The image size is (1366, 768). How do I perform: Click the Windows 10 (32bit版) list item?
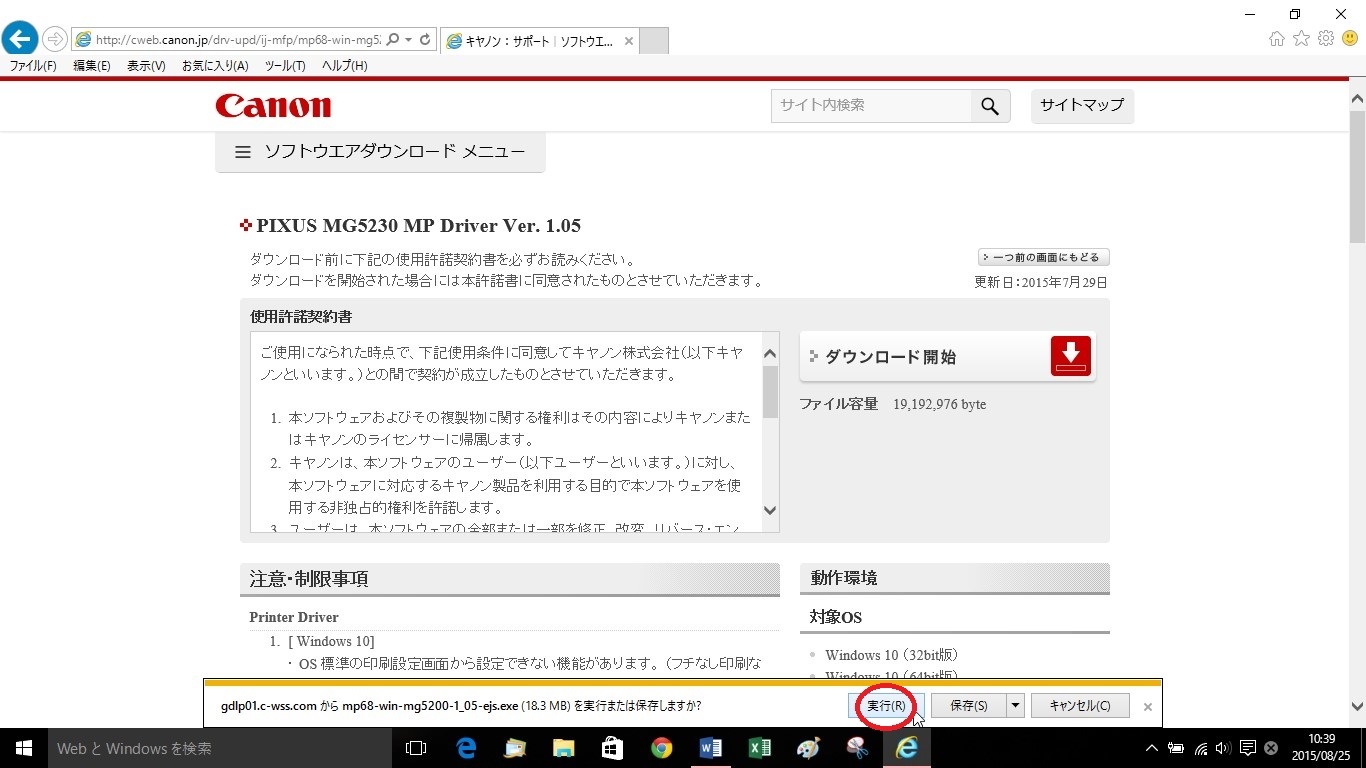pyautogui.click(x=892, y=655)
